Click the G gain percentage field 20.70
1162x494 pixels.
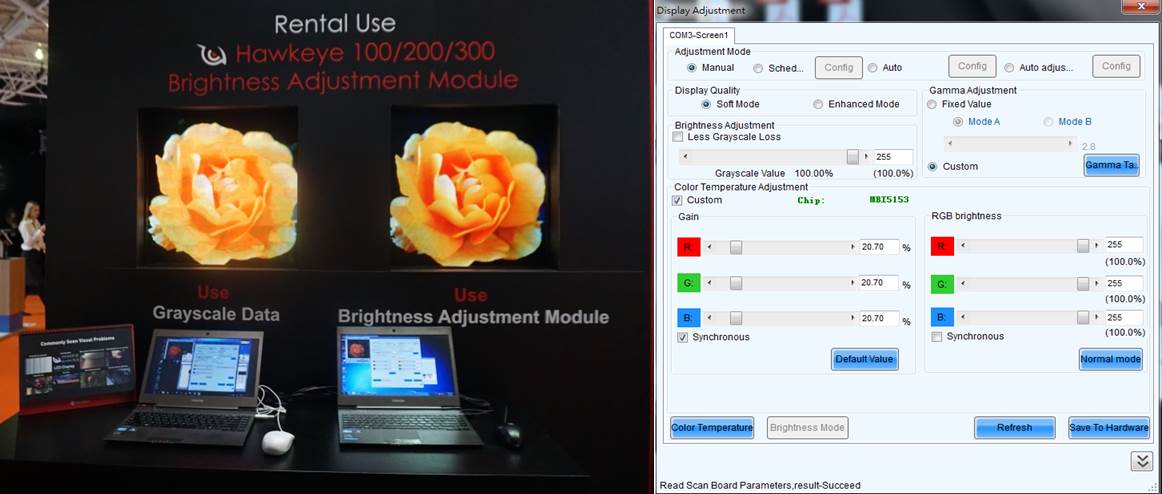(x=879, y=283)
